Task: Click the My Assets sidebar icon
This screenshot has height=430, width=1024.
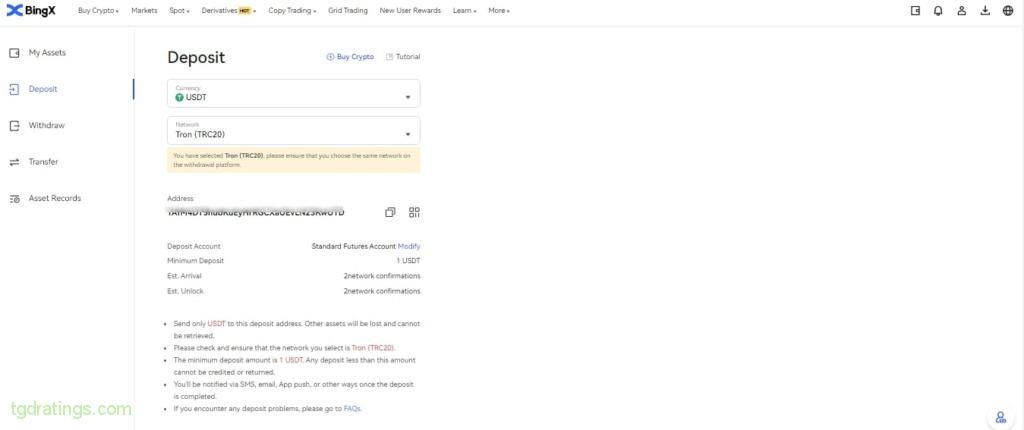Action: [14, 53]
